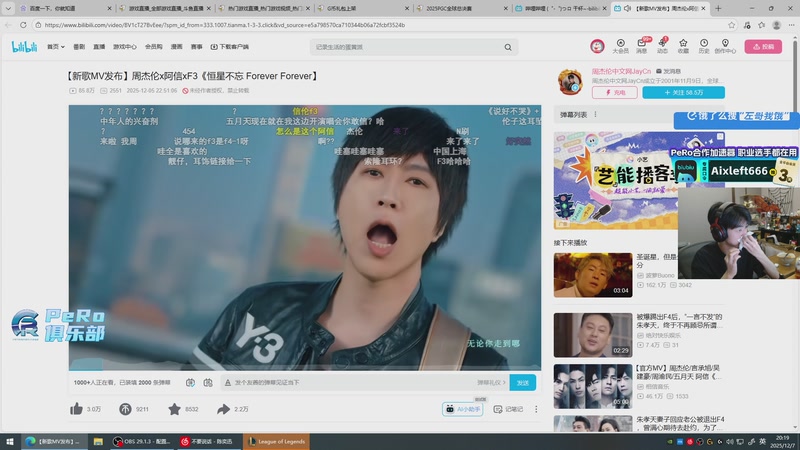Viewport: 800px width, 450px height.
Task: Open the 直播 nav item
Action: click(x=99, y=46)
